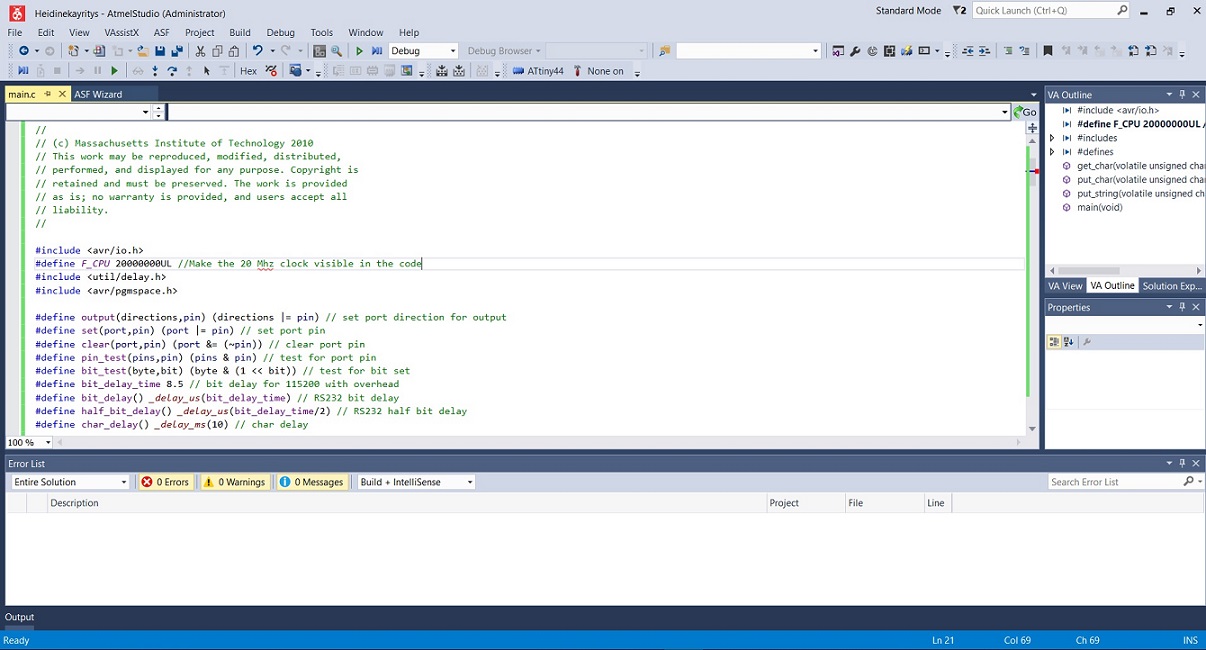Open the VAssistX menu

point(120,31)
